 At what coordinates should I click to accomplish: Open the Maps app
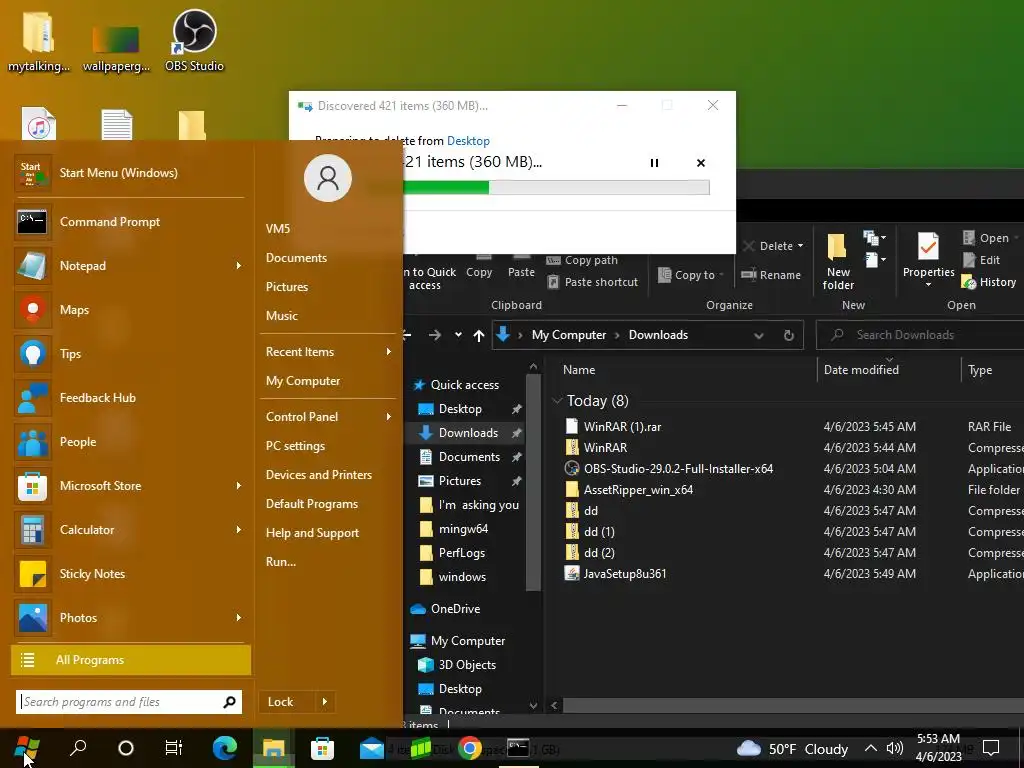coord(129,310)
